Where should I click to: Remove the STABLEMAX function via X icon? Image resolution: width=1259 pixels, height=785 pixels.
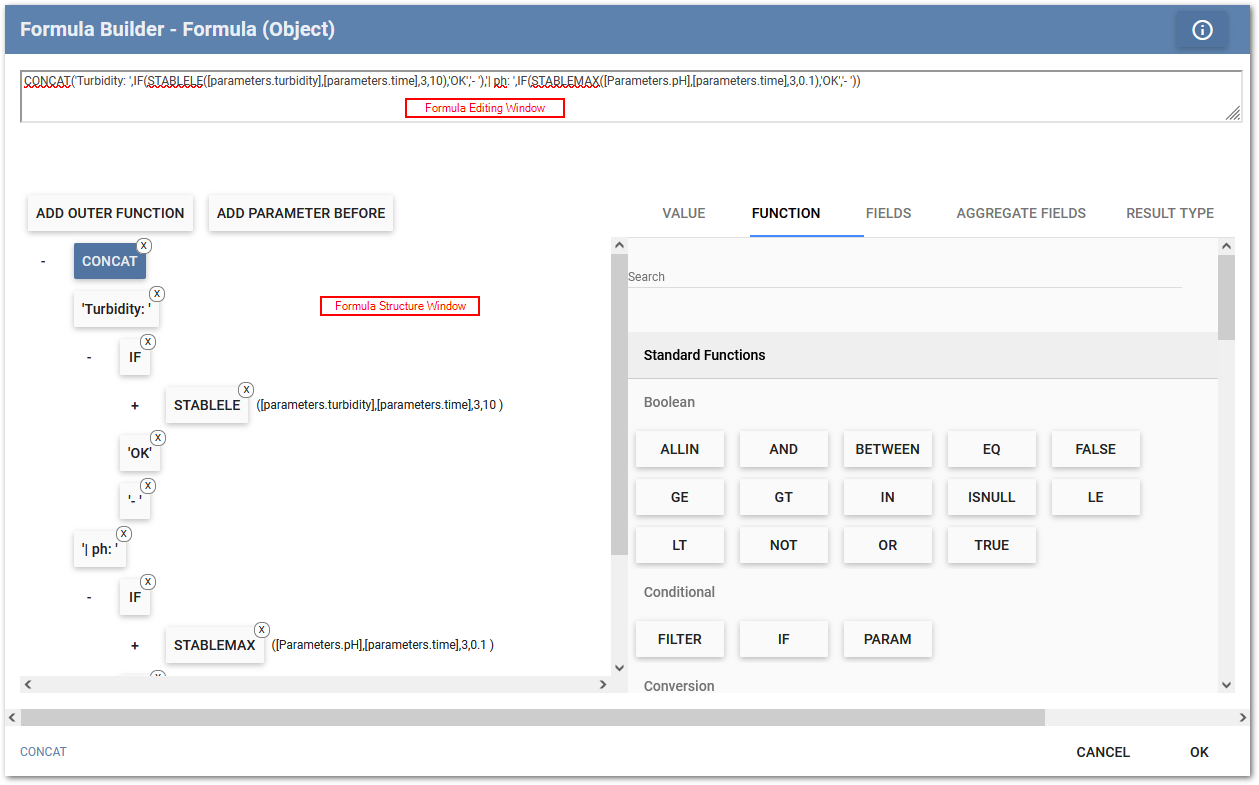coord(262,630)
